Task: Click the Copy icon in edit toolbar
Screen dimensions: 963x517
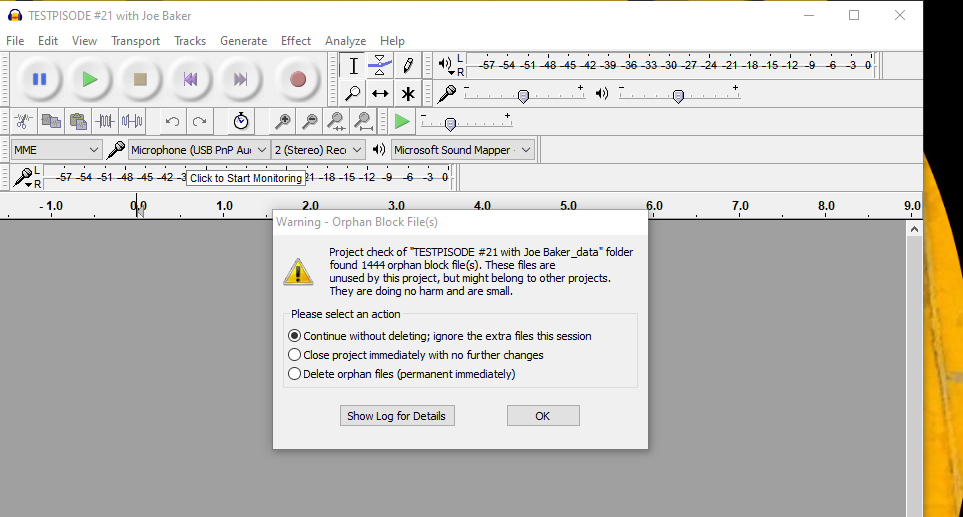Action: tap(51, 122)
